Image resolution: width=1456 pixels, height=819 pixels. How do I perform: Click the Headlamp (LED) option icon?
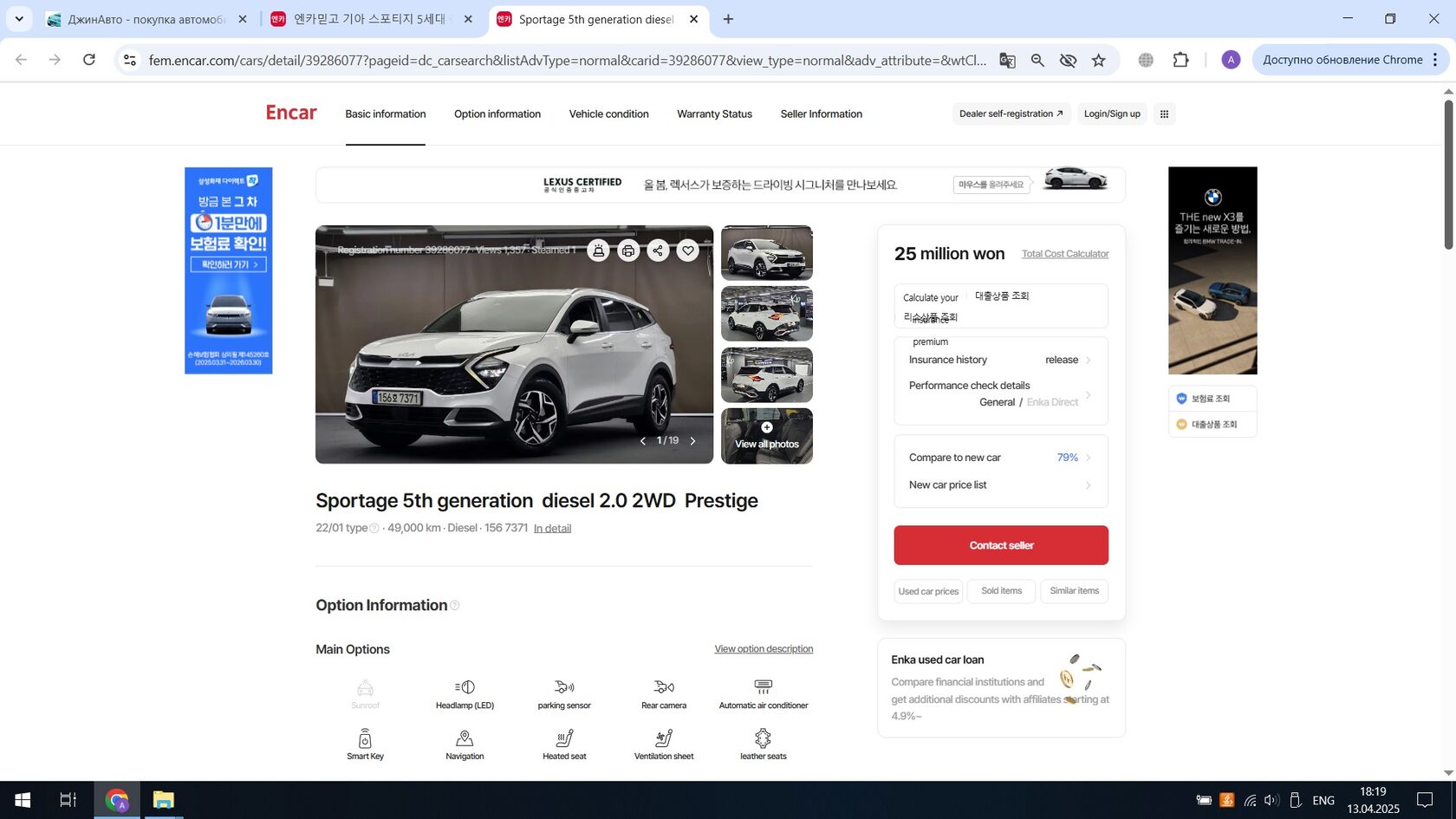coord(465,687)
